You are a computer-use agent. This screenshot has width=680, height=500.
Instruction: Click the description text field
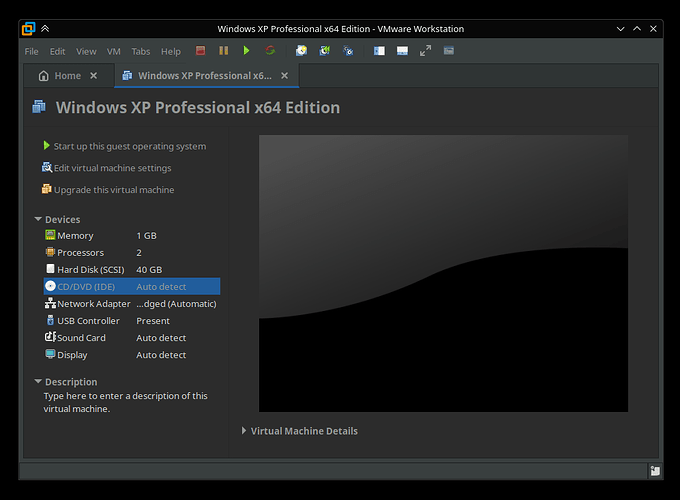(126, 402)
